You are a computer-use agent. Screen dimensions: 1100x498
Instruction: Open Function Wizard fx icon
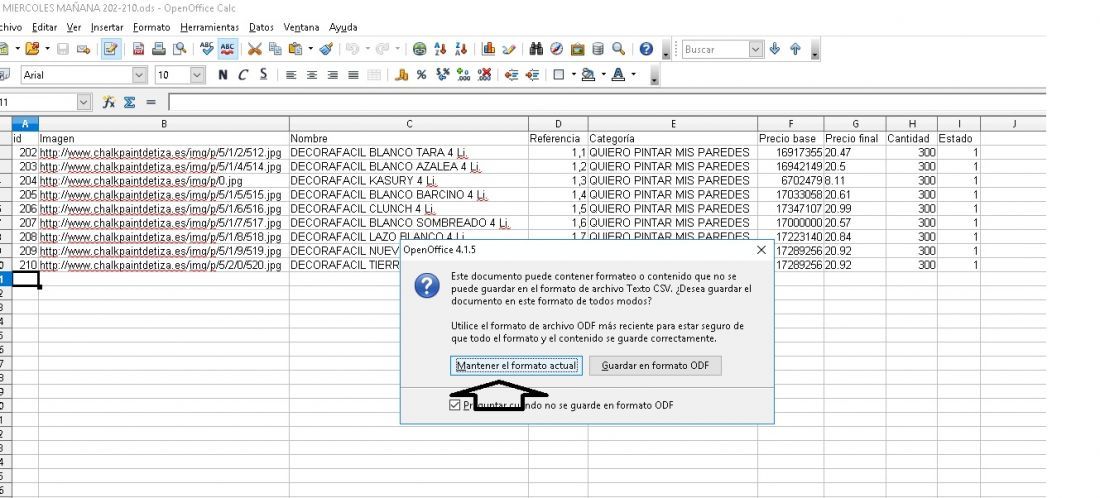click(x=109, y=102)
